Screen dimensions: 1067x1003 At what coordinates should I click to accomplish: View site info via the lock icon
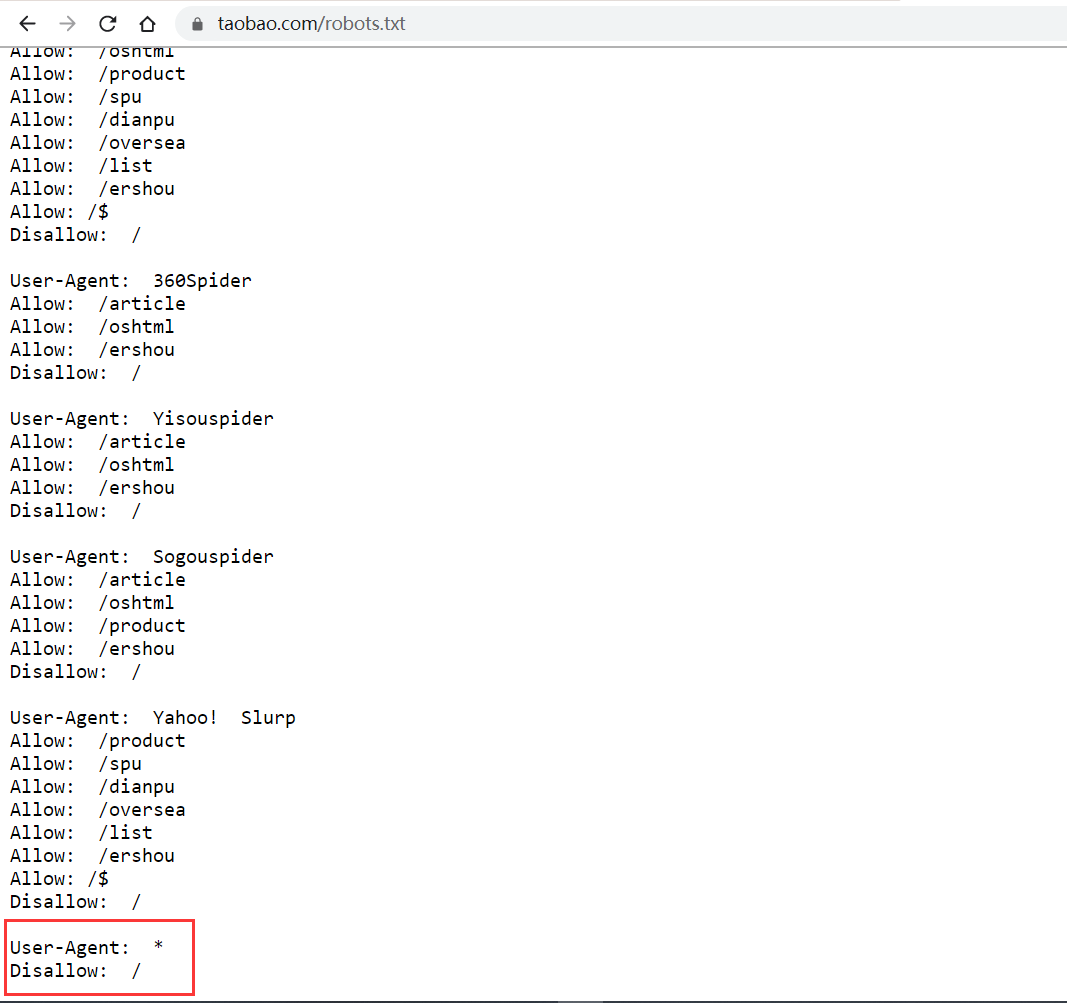pos(197,24)
